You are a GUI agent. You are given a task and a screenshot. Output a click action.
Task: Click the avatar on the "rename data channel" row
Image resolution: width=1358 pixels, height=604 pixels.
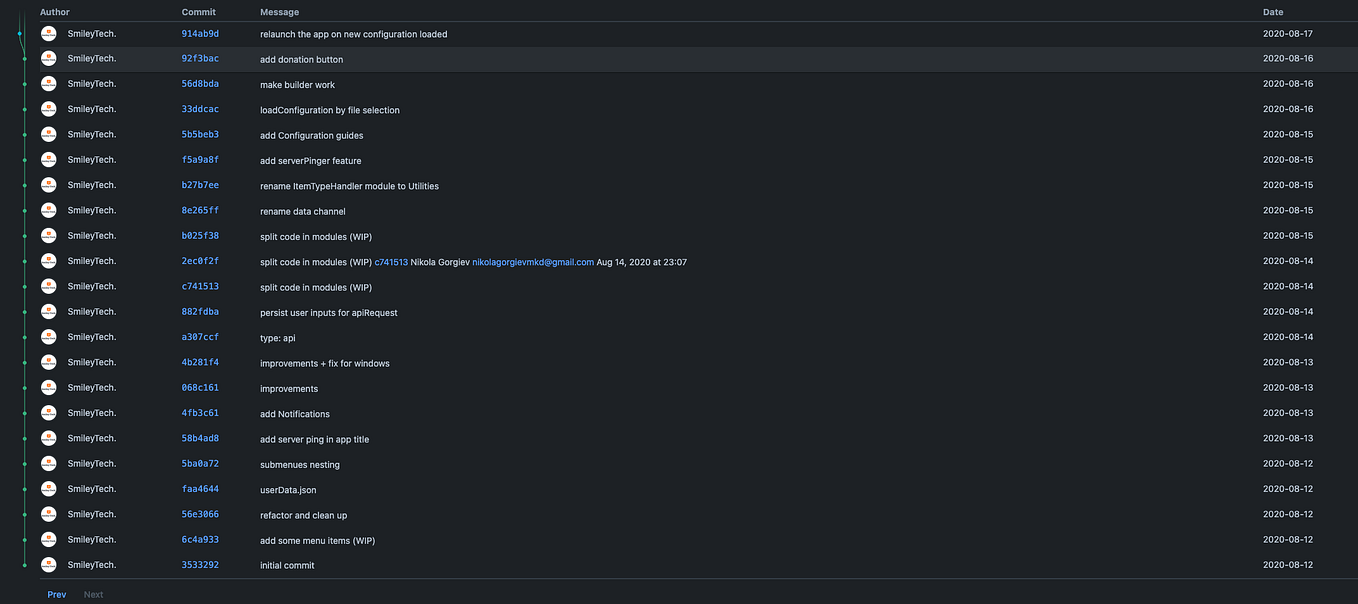(48, 210)
